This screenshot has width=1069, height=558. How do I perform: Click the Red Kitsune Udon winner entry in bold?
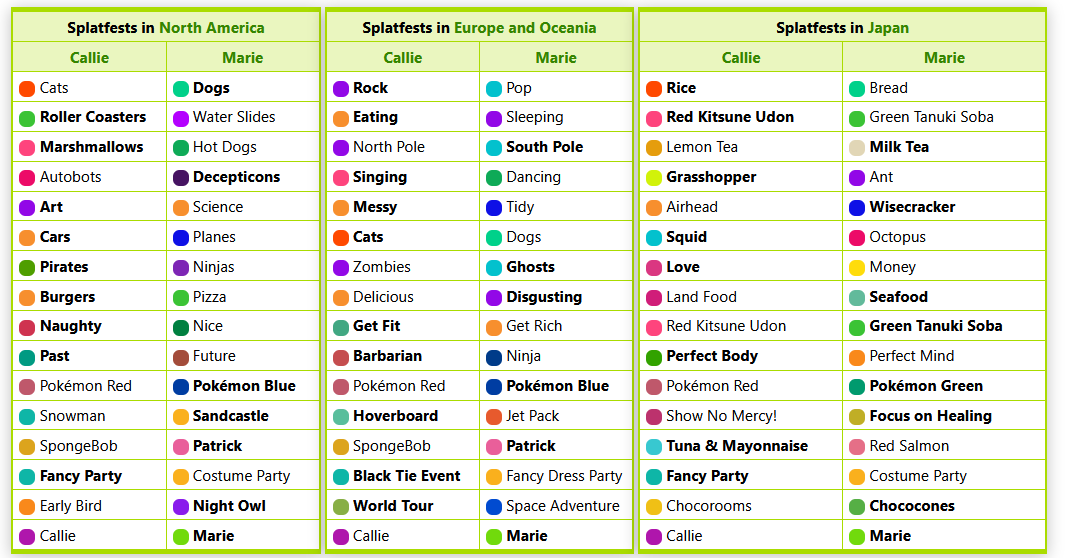click(730, 118)
